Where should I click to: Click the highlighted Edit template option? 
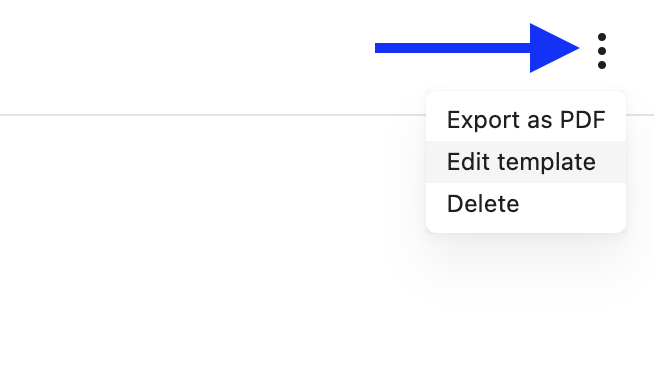[526, 162]
